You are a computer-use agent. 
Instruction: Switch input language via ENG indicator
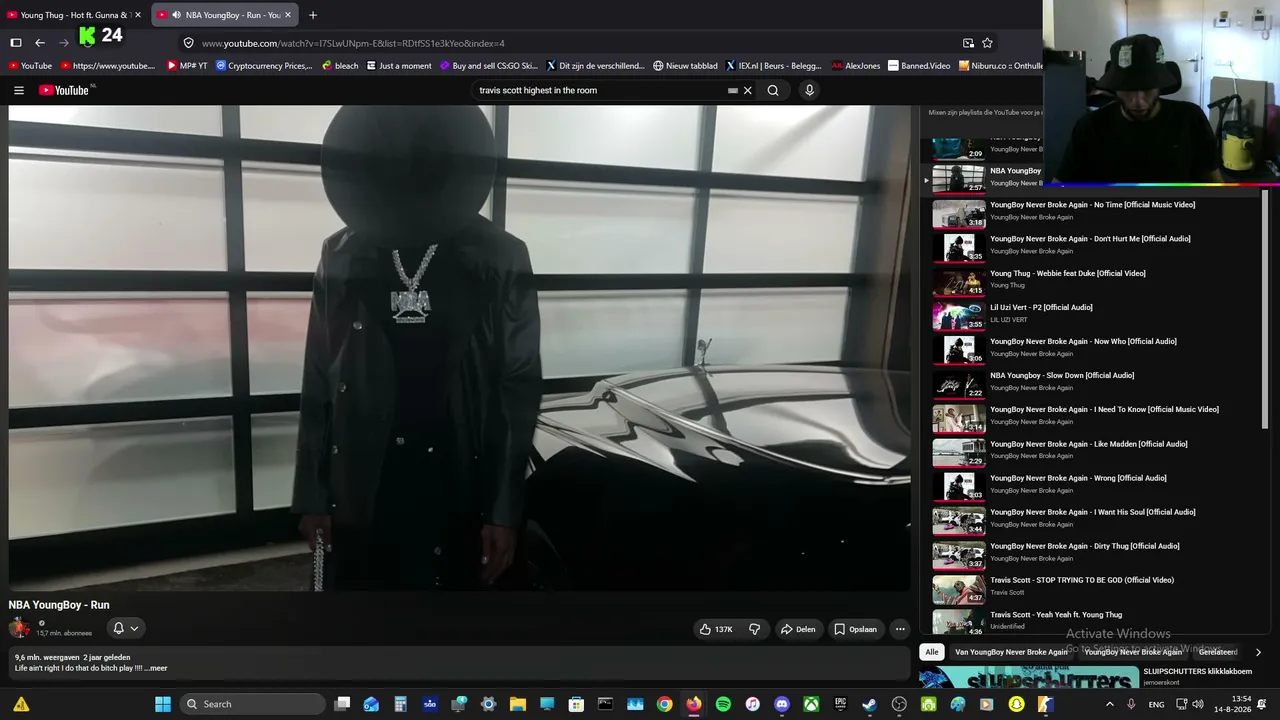click(x=1156, y=704)
